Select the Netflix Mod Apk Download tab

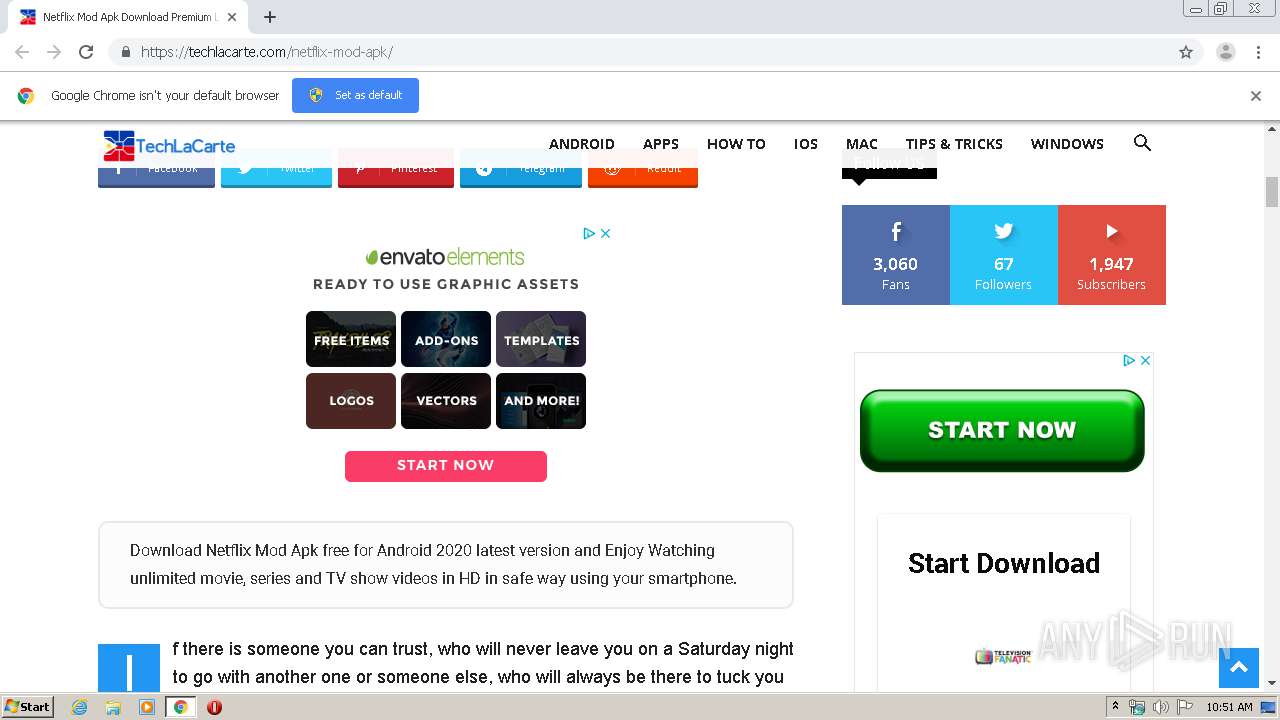click(127, 17)
